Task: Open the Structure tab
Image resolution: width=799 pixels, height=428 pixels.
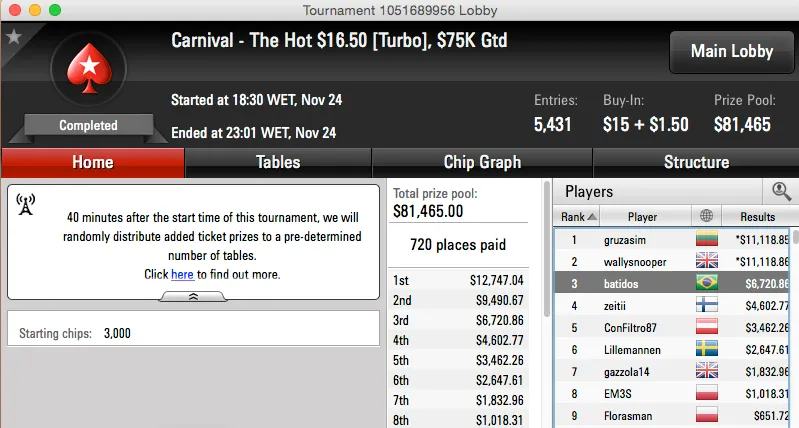Action: pos(696,162)
